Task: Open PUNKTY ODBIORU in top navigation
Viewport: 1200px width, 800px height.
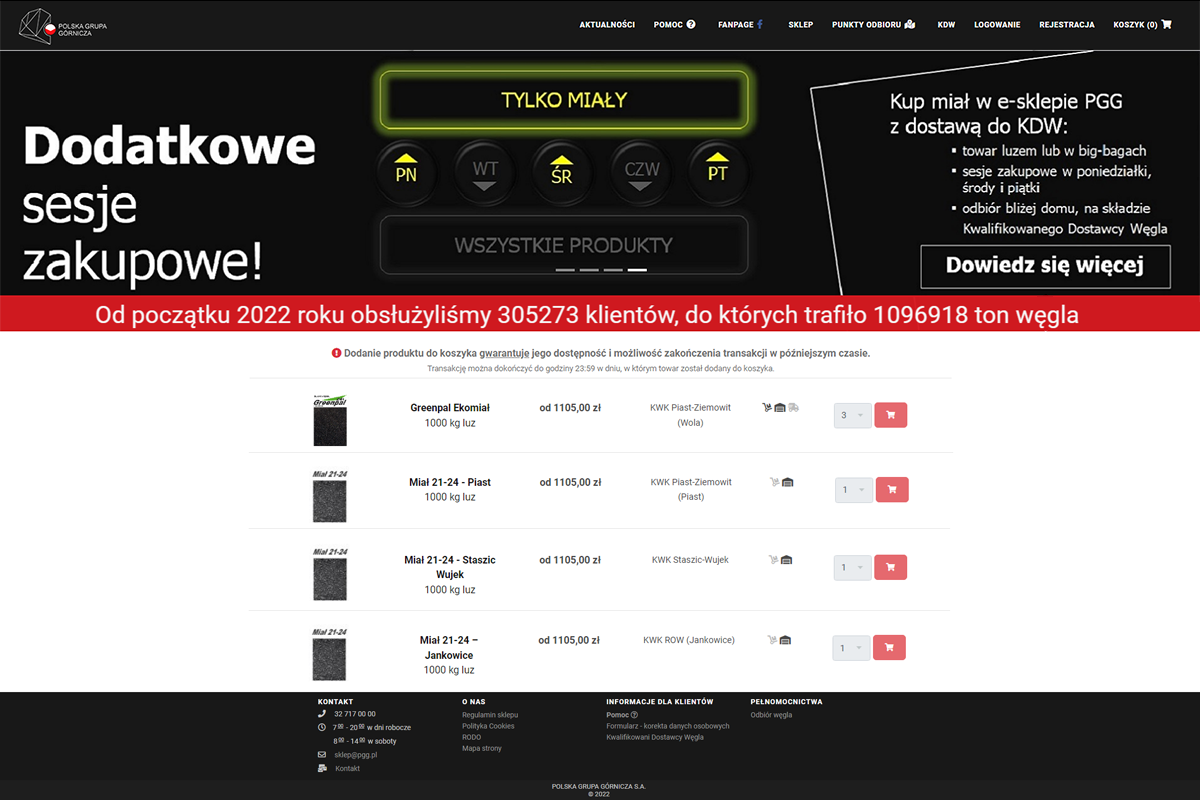Action: [873, 24]
